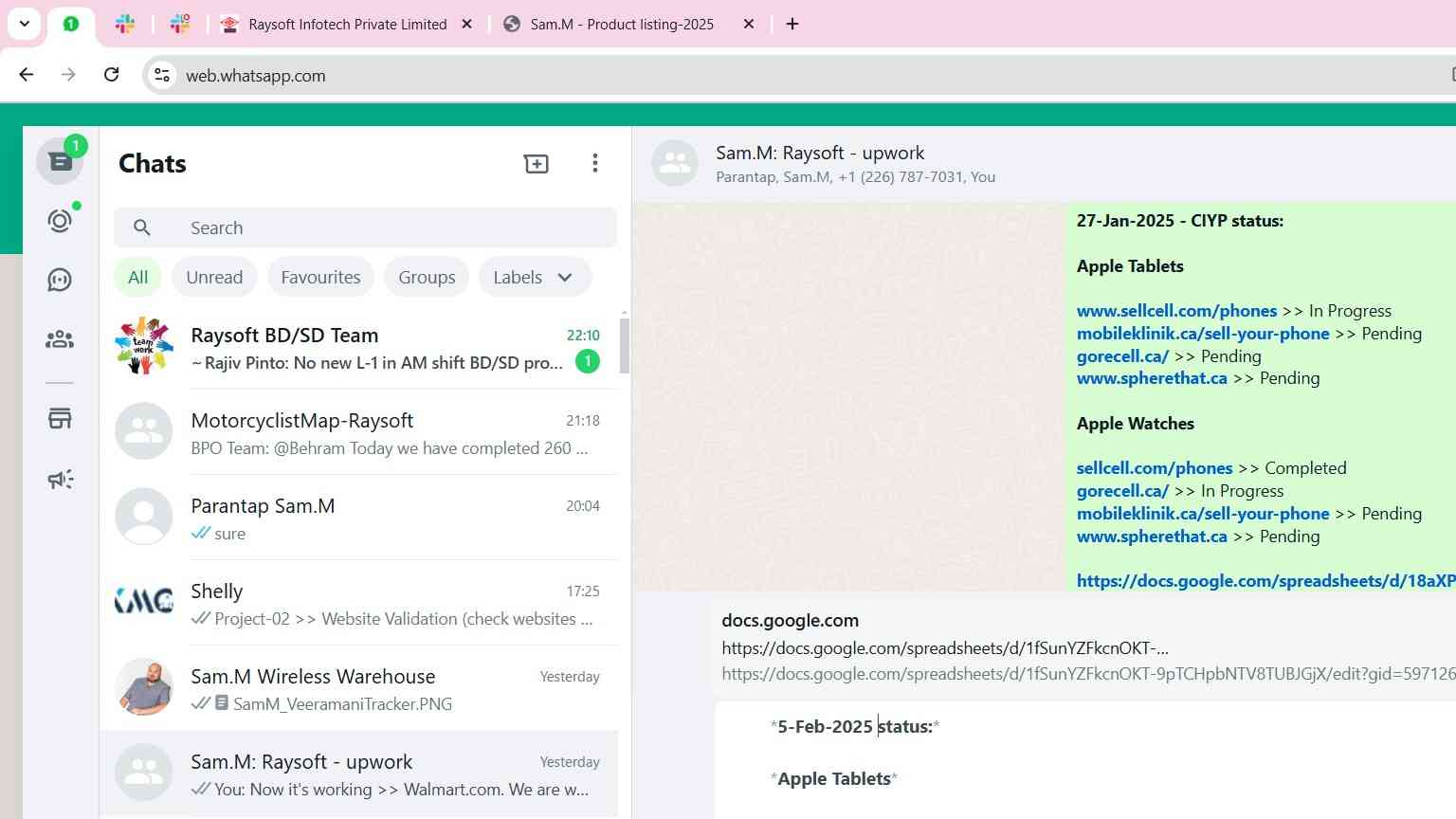
Task: Close the Raysoft Infotech Private Limited tab
Action: click(466, 24)
